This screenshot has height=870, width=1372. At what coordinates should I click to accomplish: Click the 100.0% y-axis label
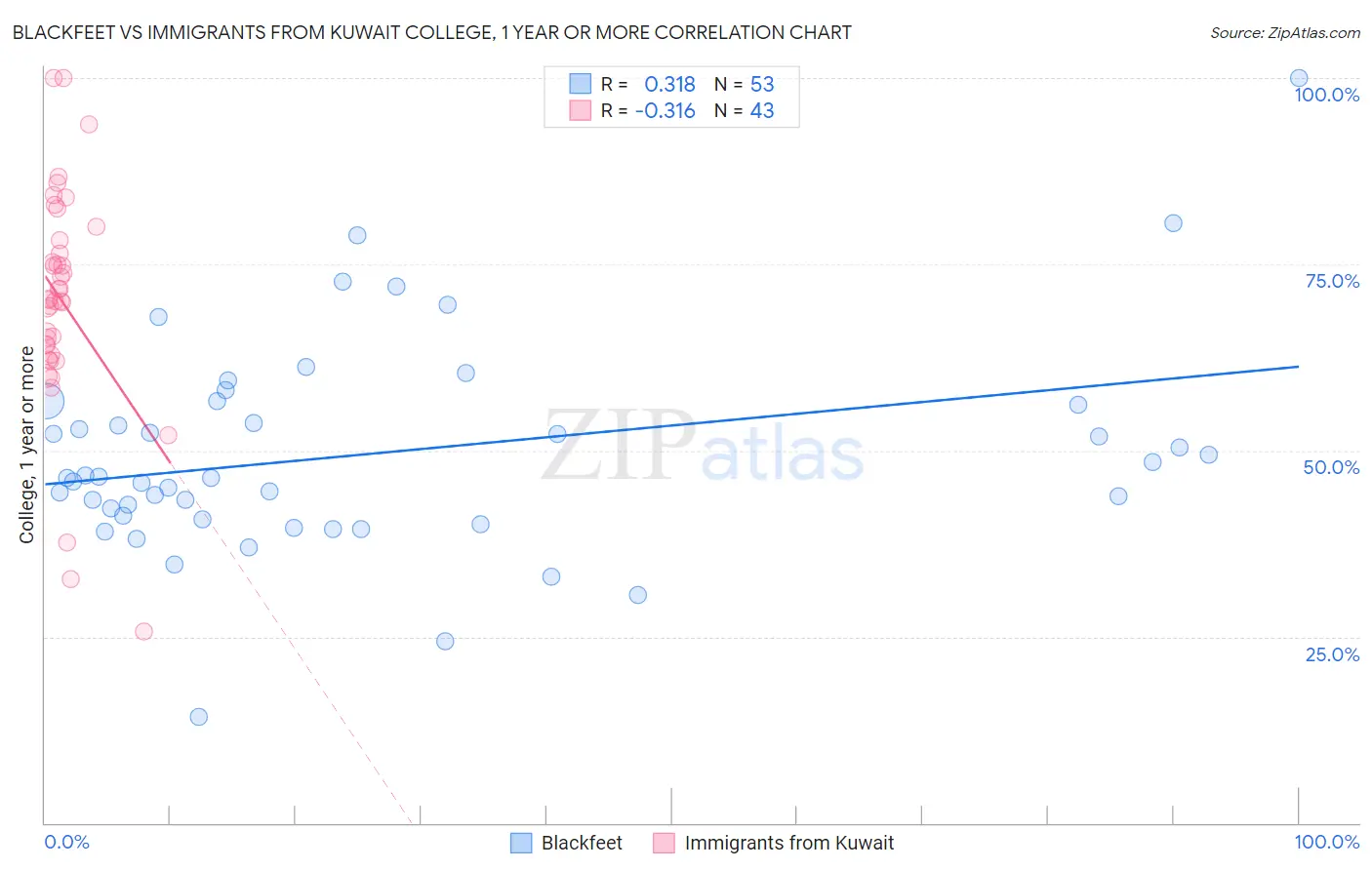(1326, 95)
